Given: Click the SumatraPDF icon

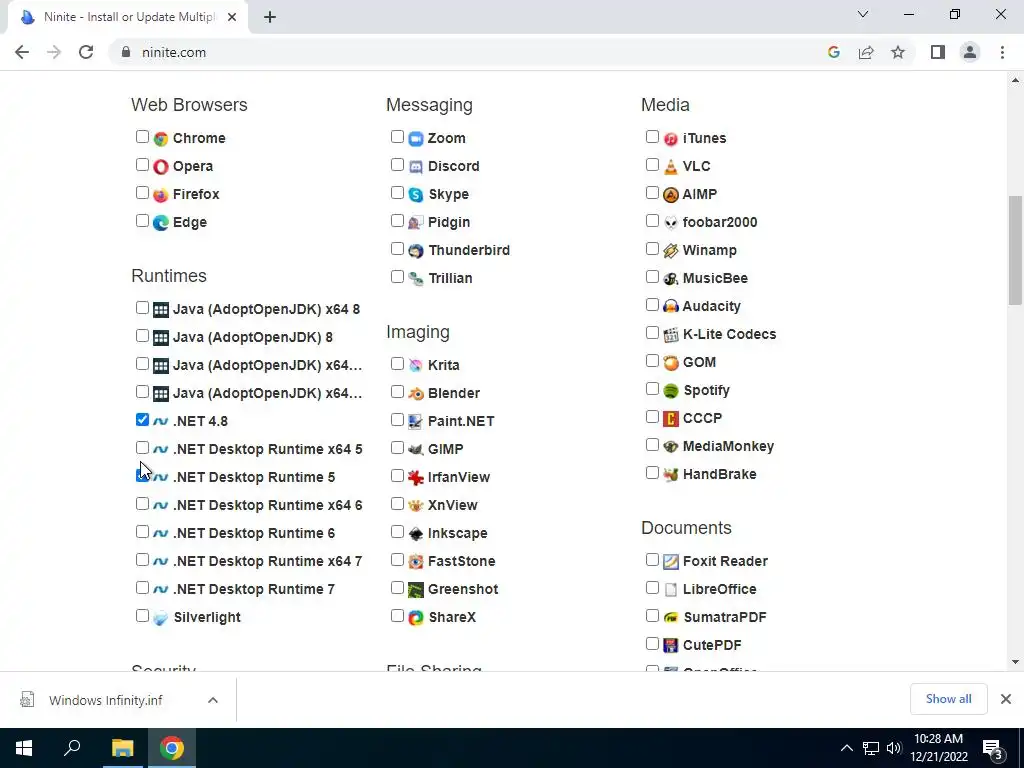Looking at the screenshot, I should click(x=671, y=617).
